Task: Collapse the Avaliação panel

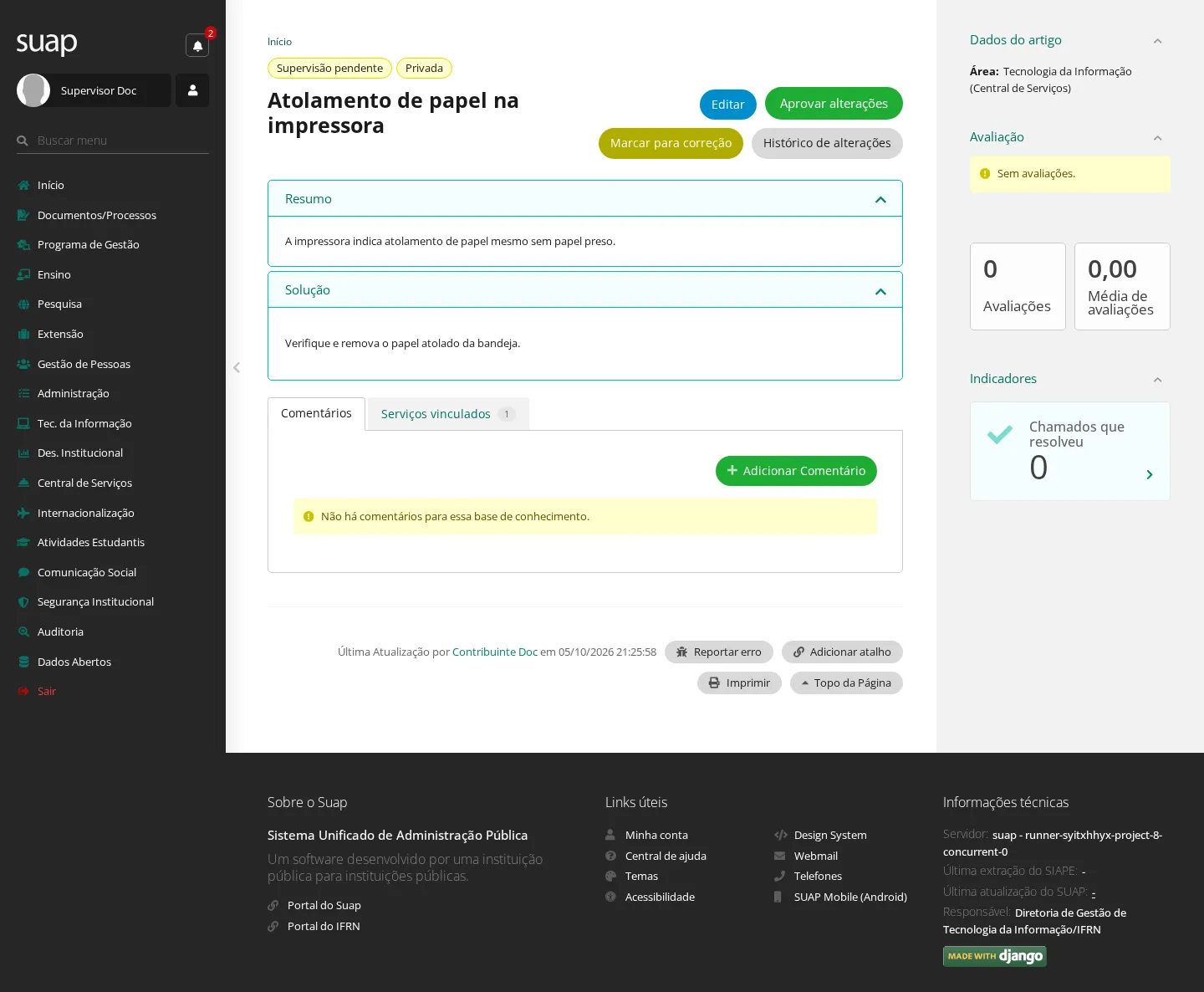Action: [x=1157, y=138]
